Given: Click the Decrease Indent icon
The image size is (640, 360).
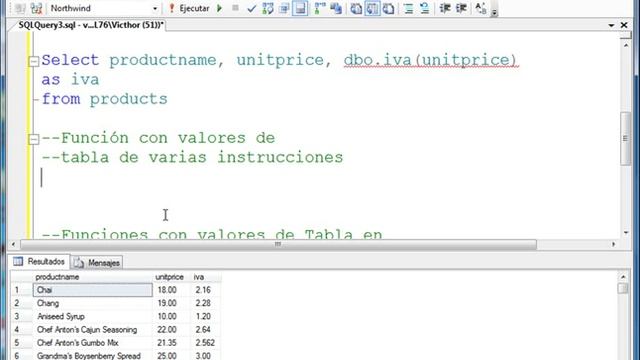Looking at the screenshot, I should pos(445,8).
